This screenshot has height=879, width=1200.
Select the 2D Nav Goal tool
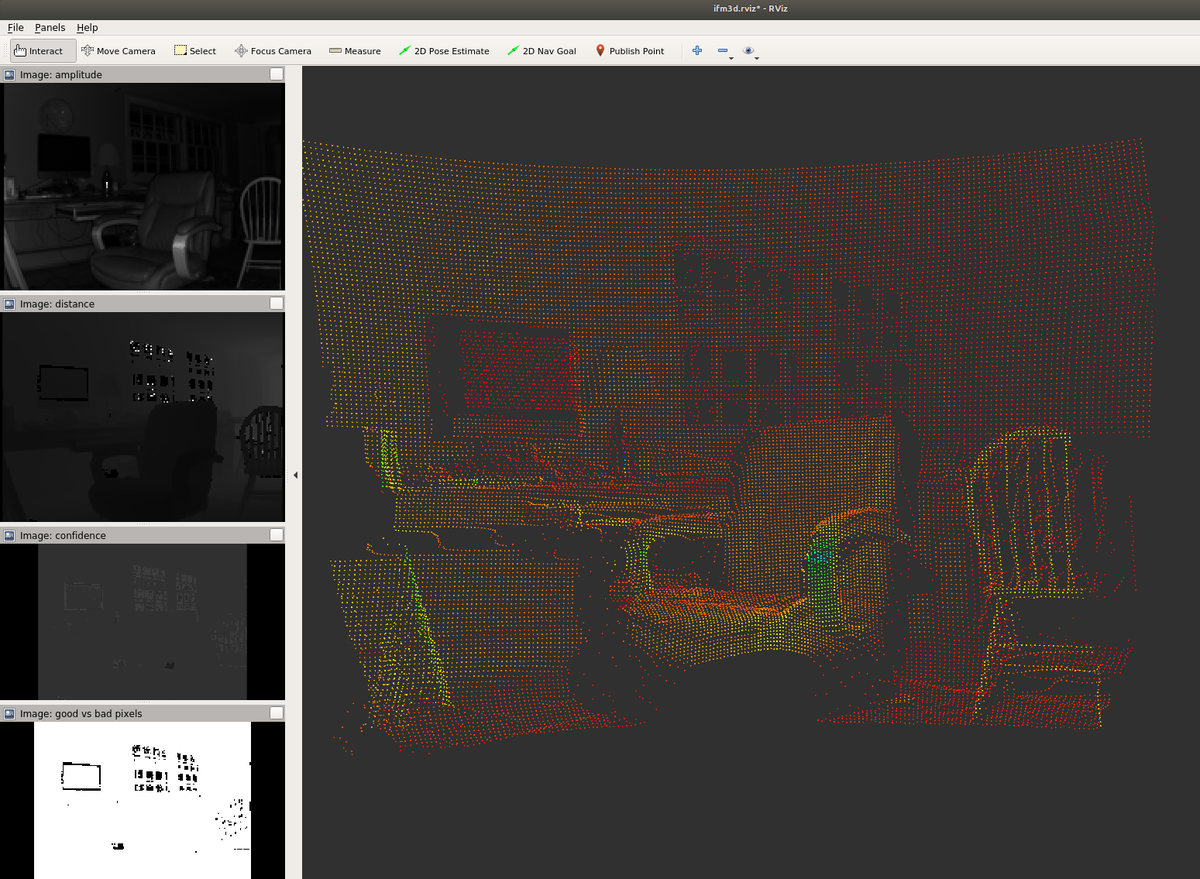coord(541,51)
